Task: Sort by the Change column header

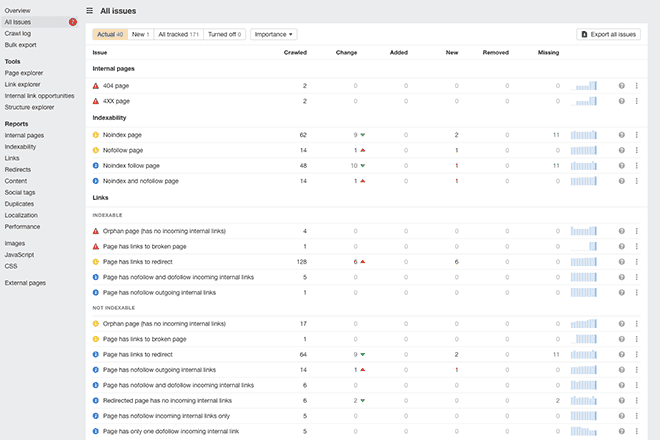Action: [x=346, y=52]
